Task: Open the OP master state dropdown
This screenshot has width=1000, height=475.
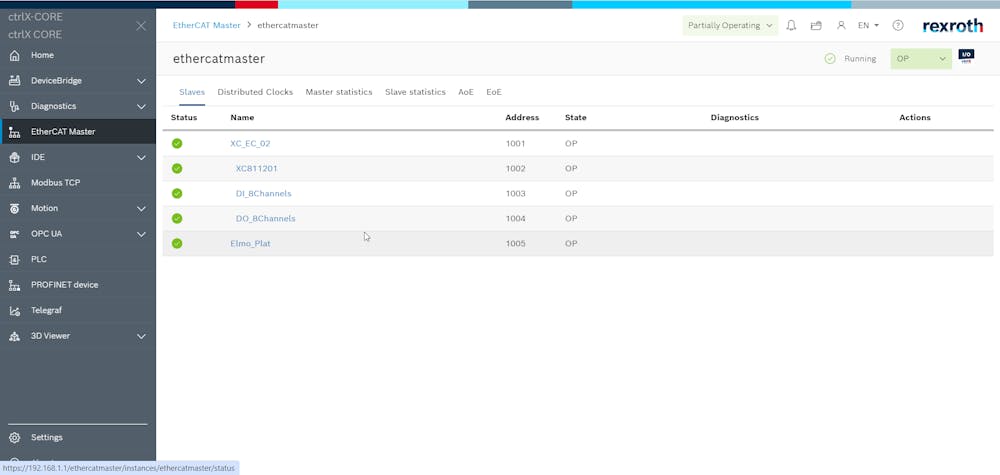Action: coord(920,59)
